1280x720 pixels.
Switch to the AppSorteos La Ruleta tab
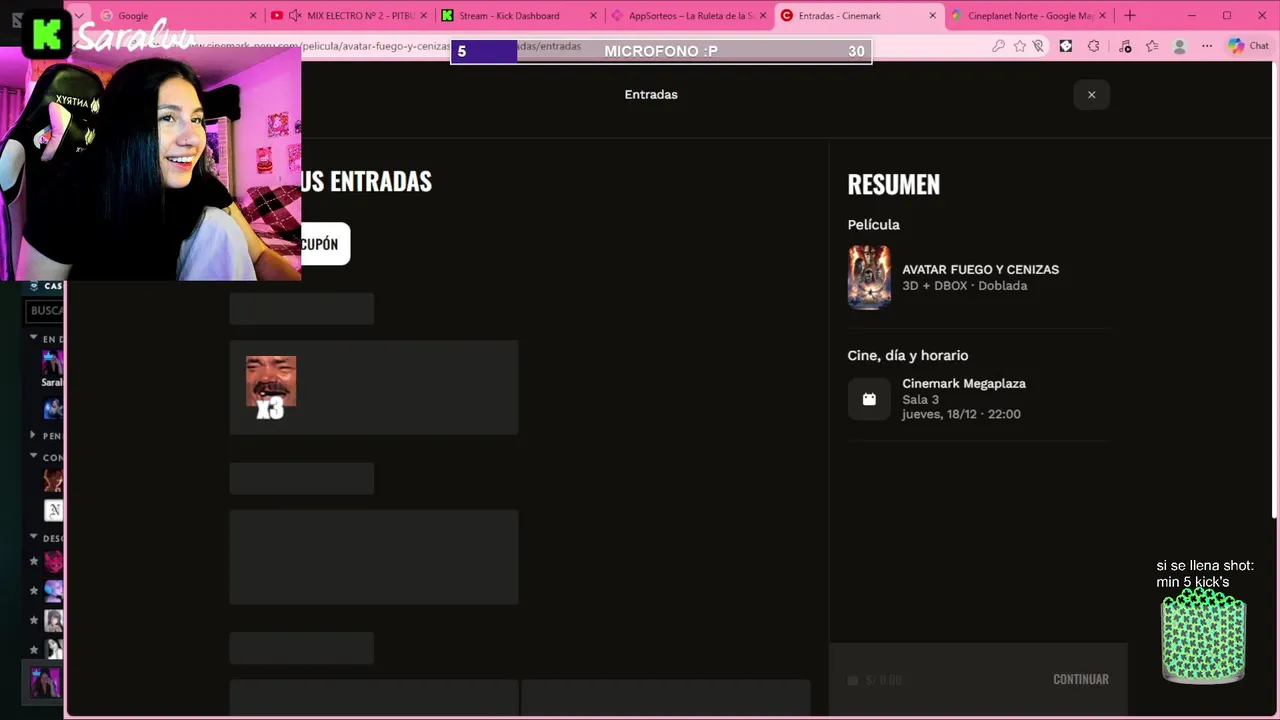691,16
